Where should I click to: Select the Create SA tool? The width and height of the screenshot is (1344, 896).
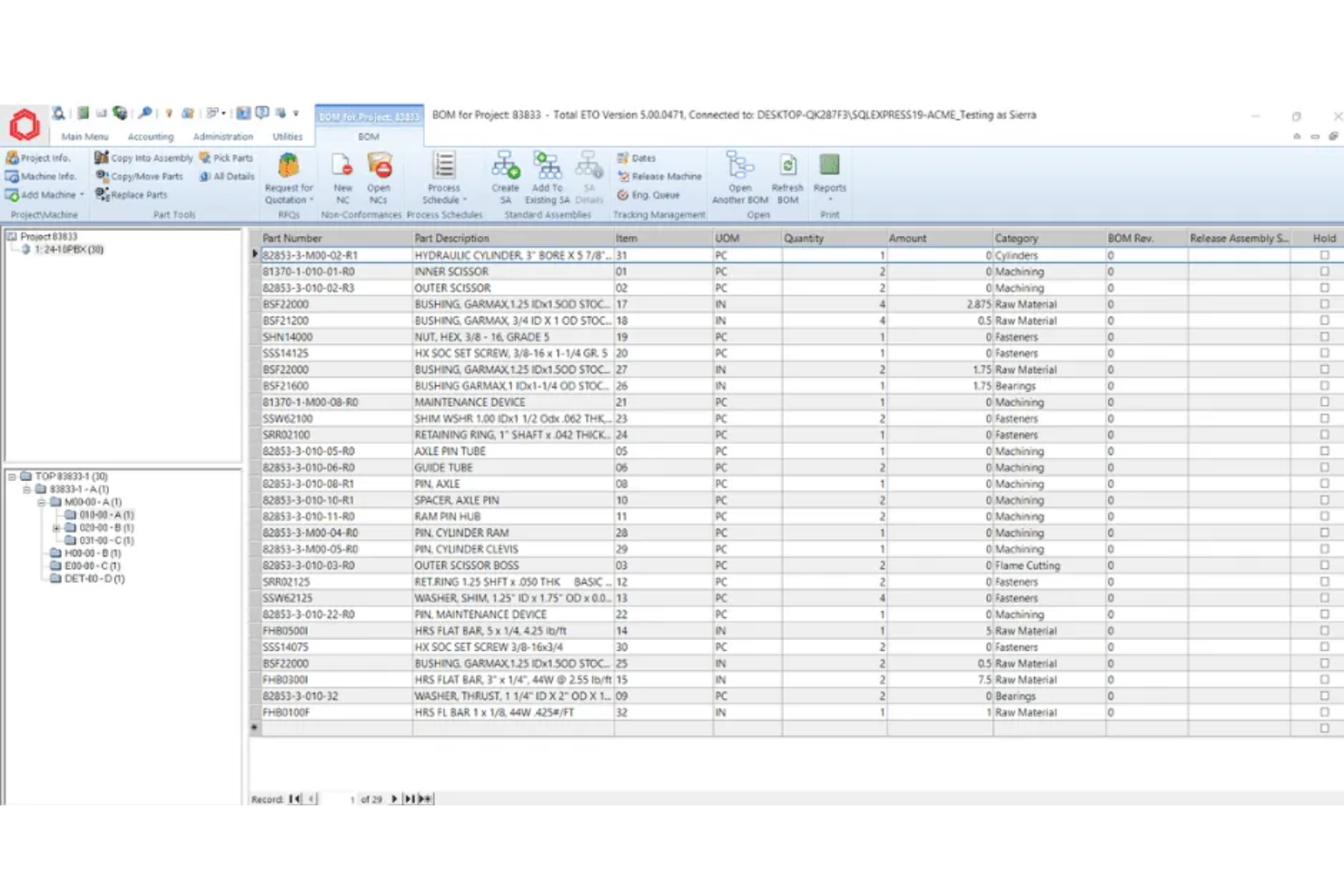pyautogui.click(x=505, y=178)
